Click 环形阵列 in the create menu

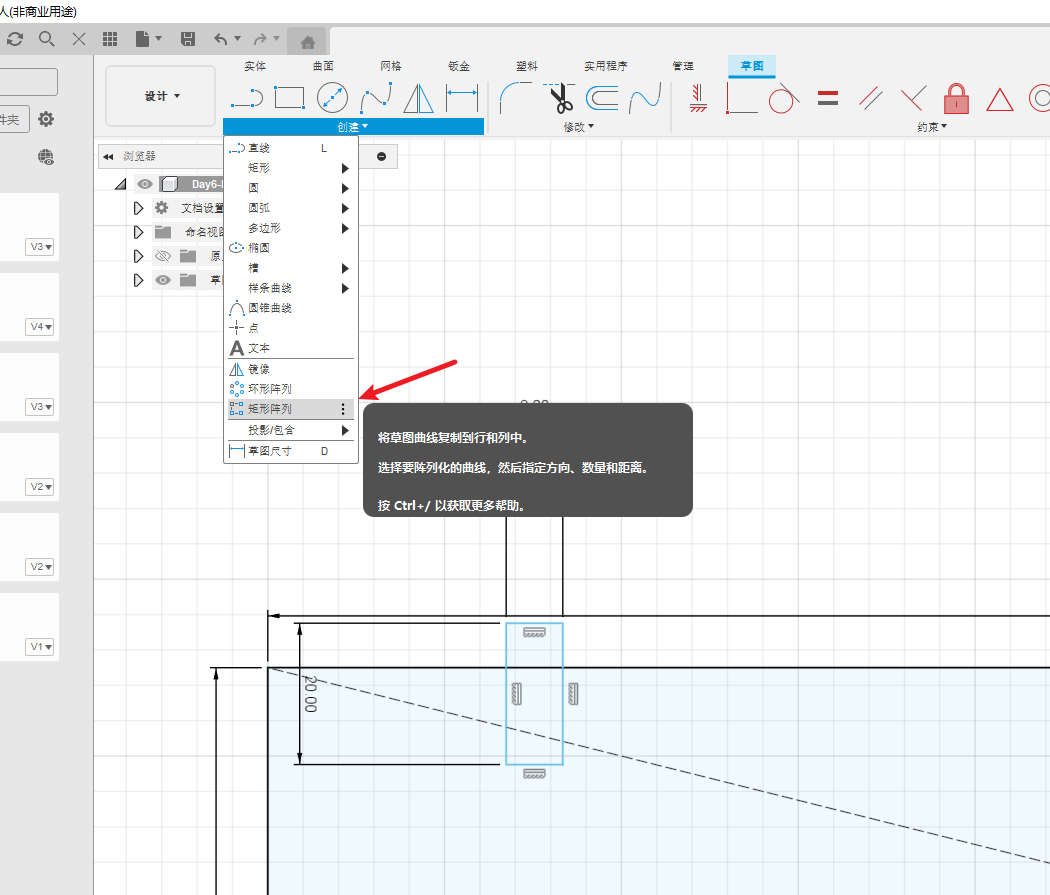point(270,389)
